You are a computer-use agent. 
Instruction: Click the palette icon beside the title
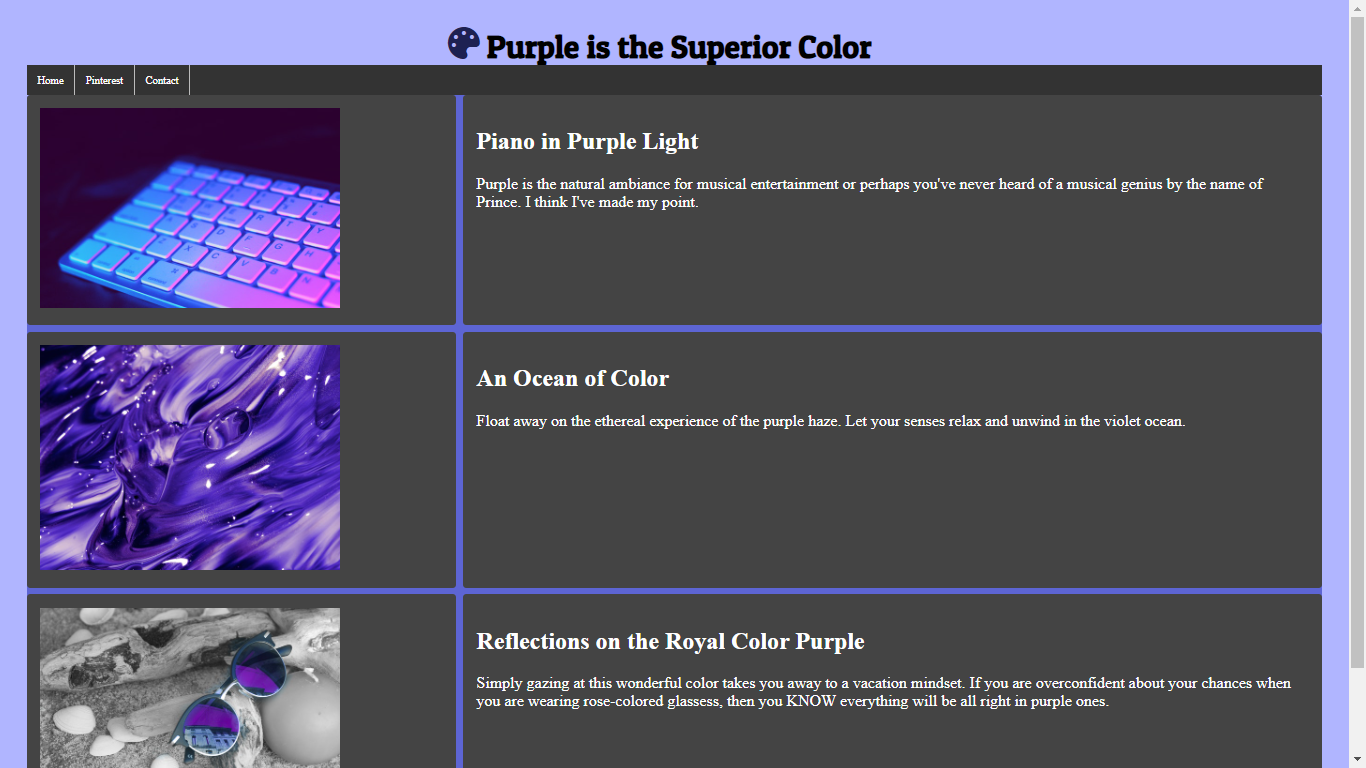click(x=464, y=43)
